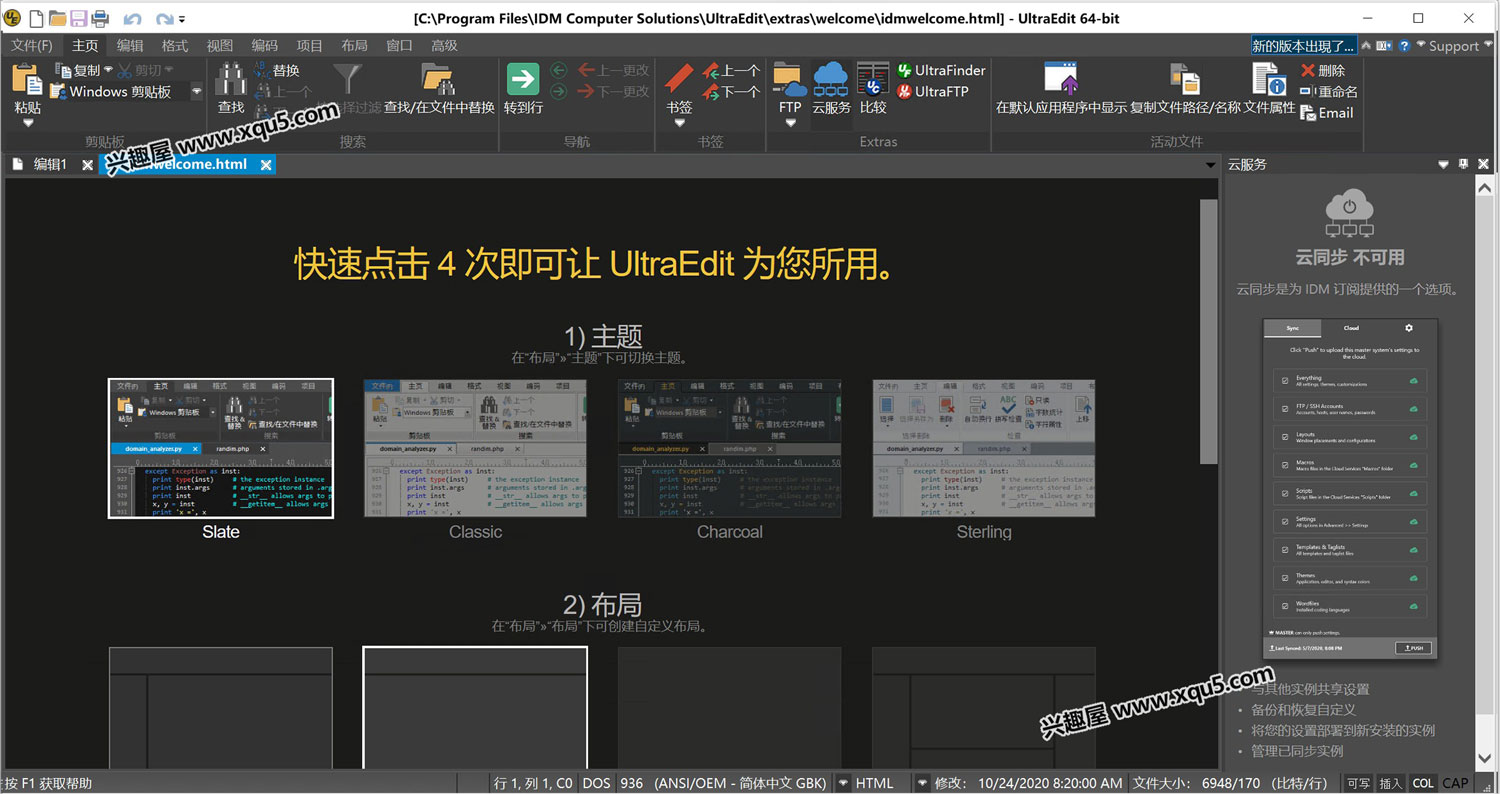
Task: Switch to the 格式 ribbon tab
Action: 175,45
